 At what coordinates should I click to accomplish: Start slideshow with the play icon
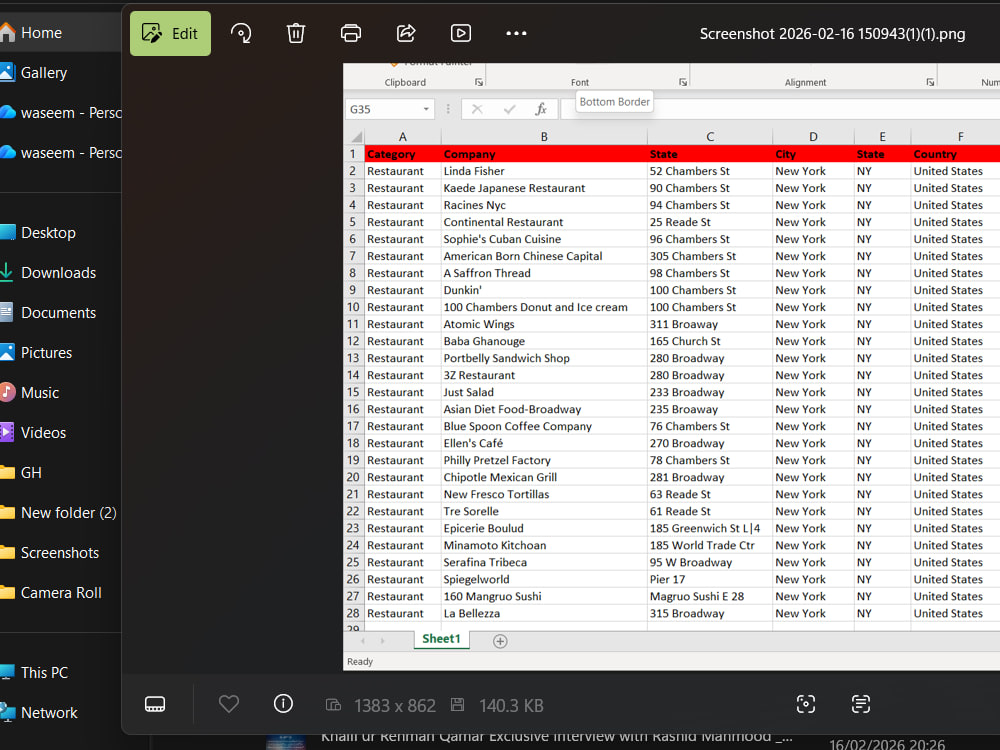(x=460, y=33)
